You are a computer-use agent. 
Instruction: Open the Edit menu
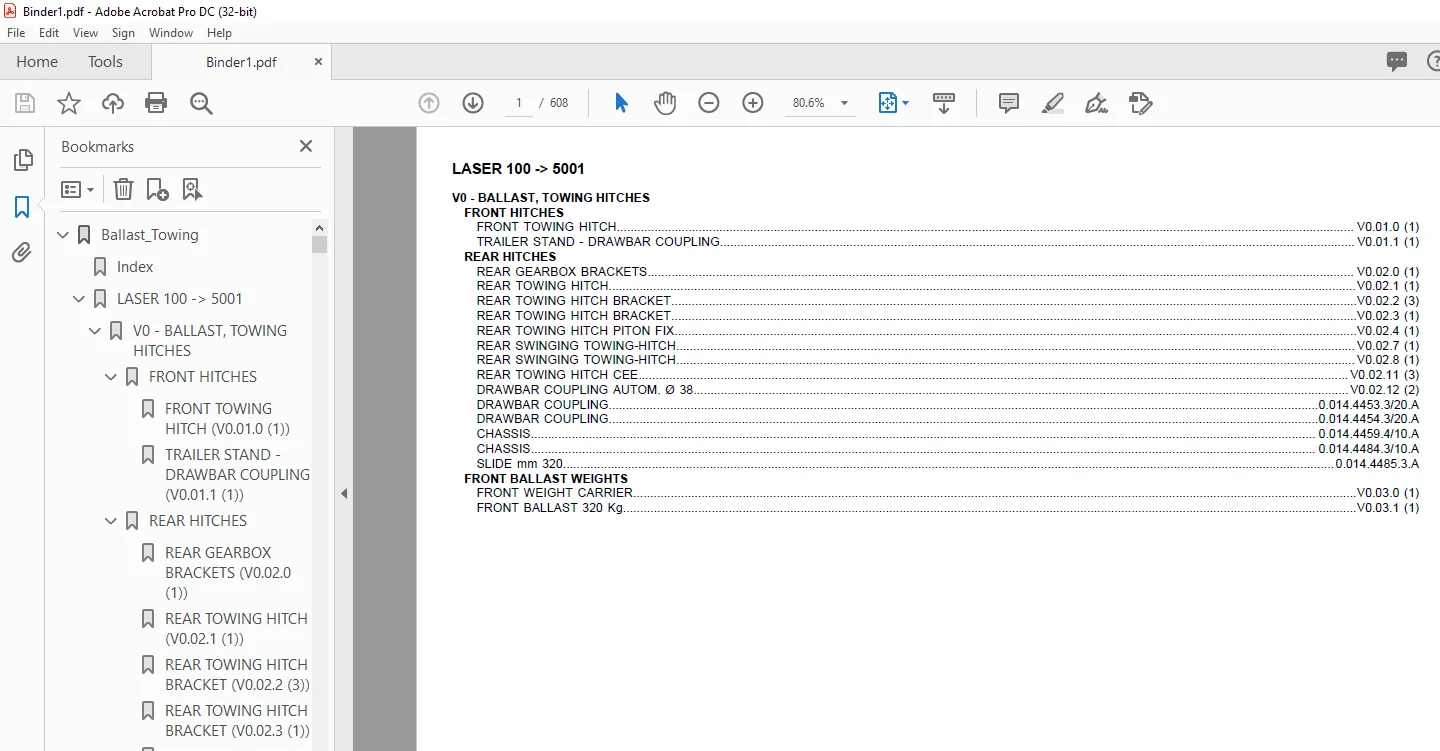tap(49, 33)
